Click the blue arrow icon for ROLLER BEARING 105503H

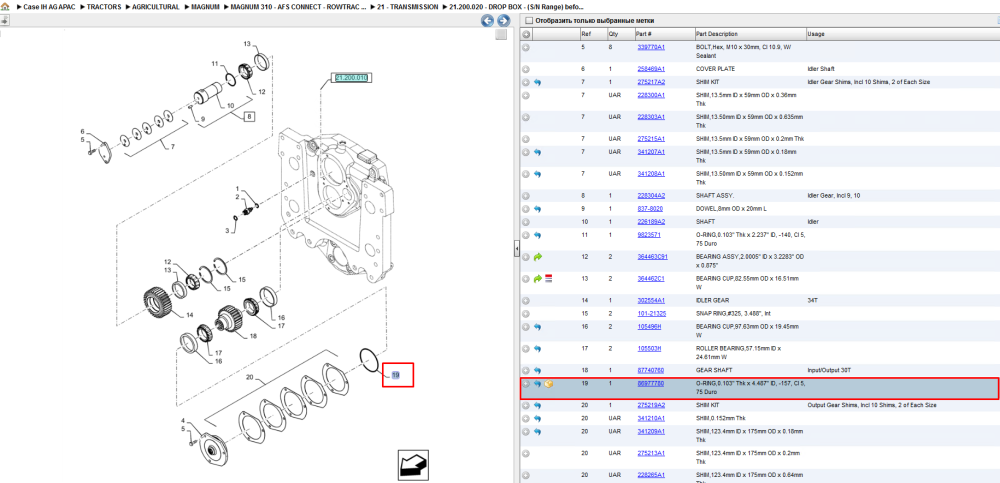click(x=537, y=348)
